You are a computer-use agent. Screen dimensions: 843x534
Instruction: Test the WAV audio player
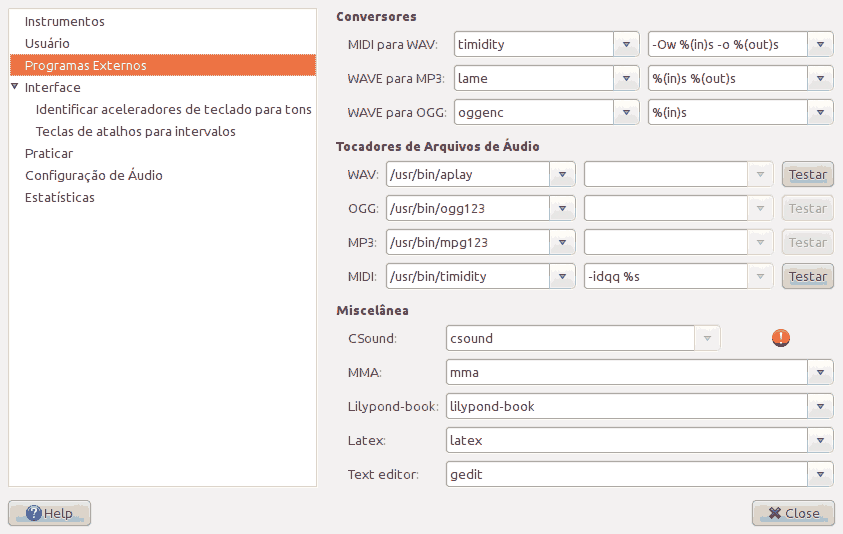pos(807,174)
